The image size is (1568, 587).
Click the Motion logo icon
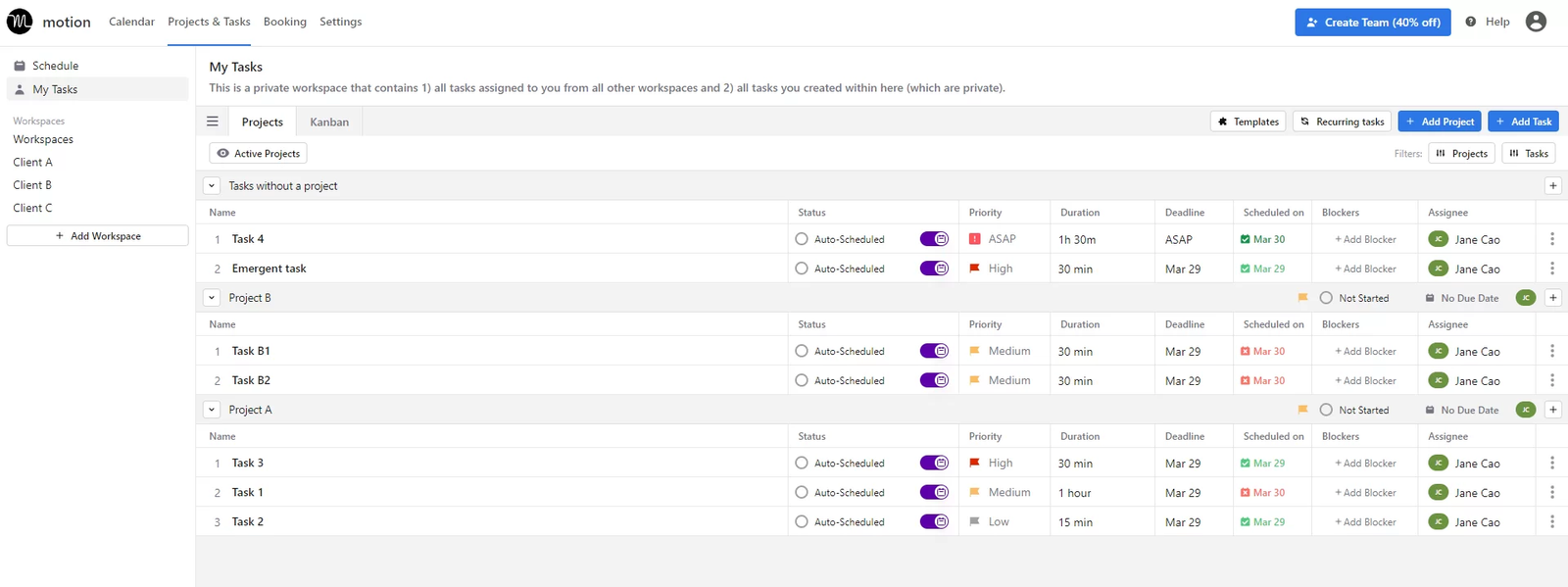coord(20,22)
